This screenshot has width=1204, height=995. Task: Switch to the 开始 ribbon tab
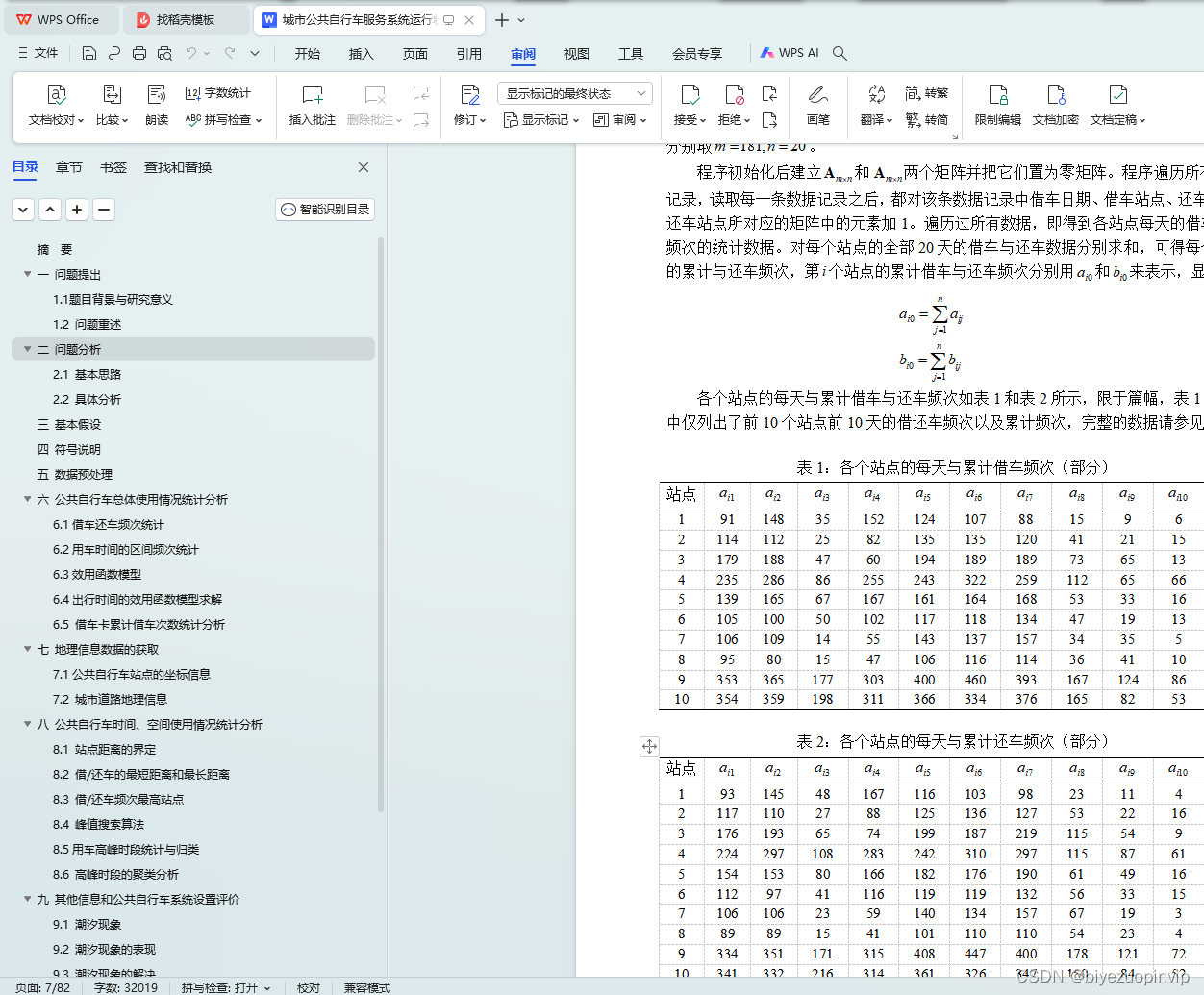(x=308, y=54)
